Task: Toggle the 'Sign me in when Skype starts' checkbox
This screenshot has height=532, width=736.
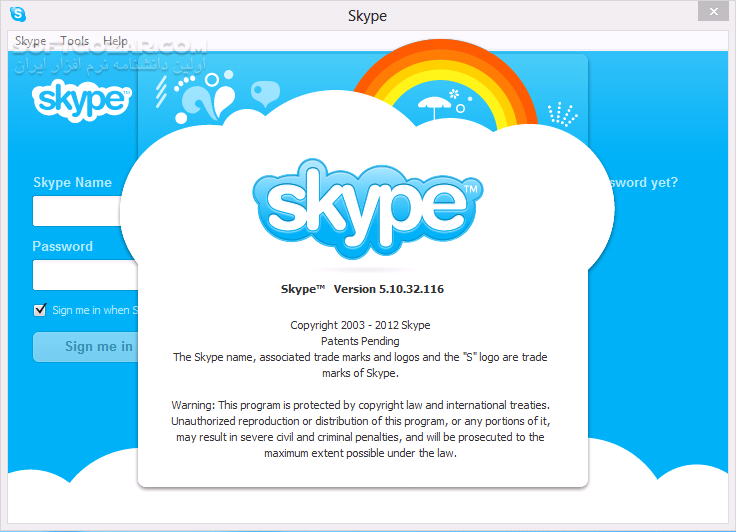Action: pos(40,310)
